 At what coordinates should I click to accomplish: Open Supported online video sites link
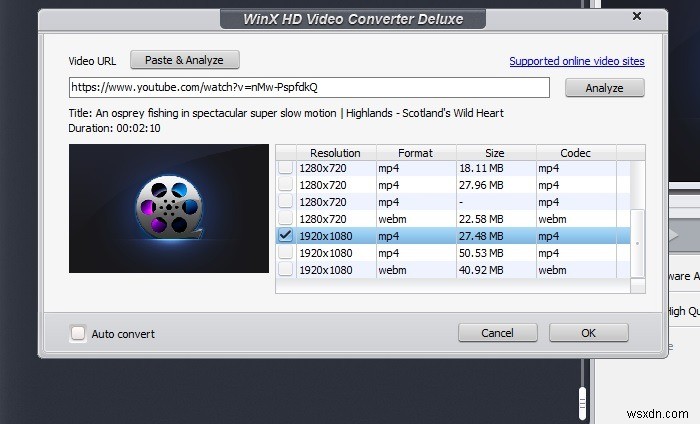577,61
